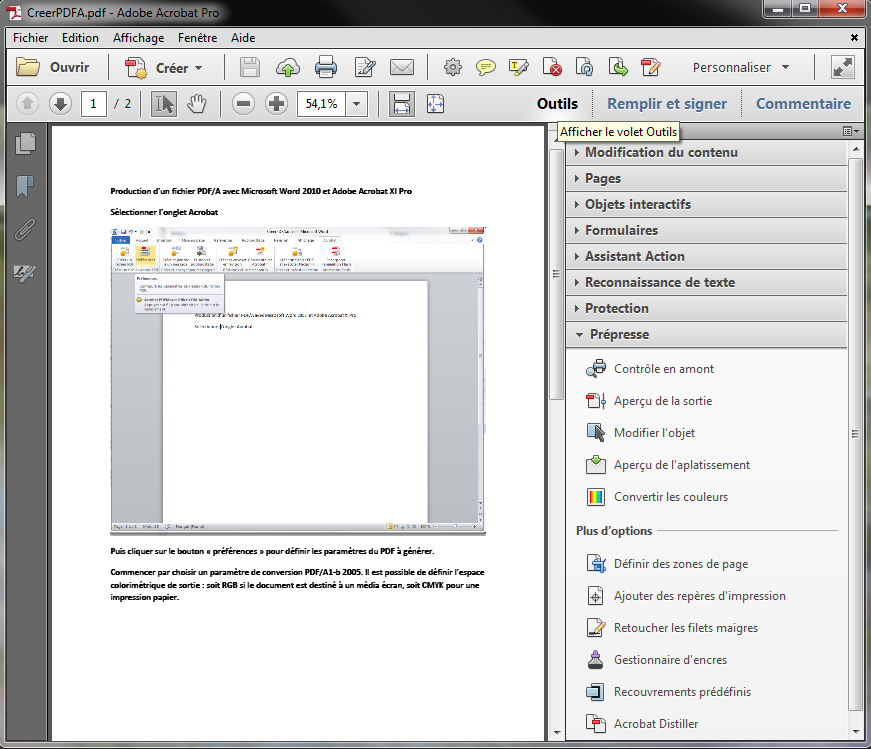Image resolution: width=871 pixels, height=749 pixels.
Task: Click the printer icon in toolbar
Action: tap(326, 68)
